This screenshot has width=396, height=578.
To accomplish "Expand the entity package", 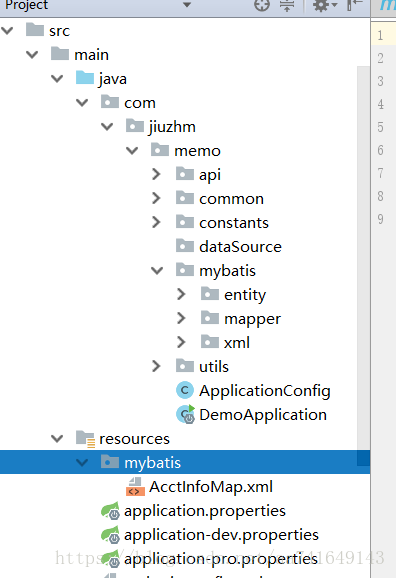I will tap(181, 294).
